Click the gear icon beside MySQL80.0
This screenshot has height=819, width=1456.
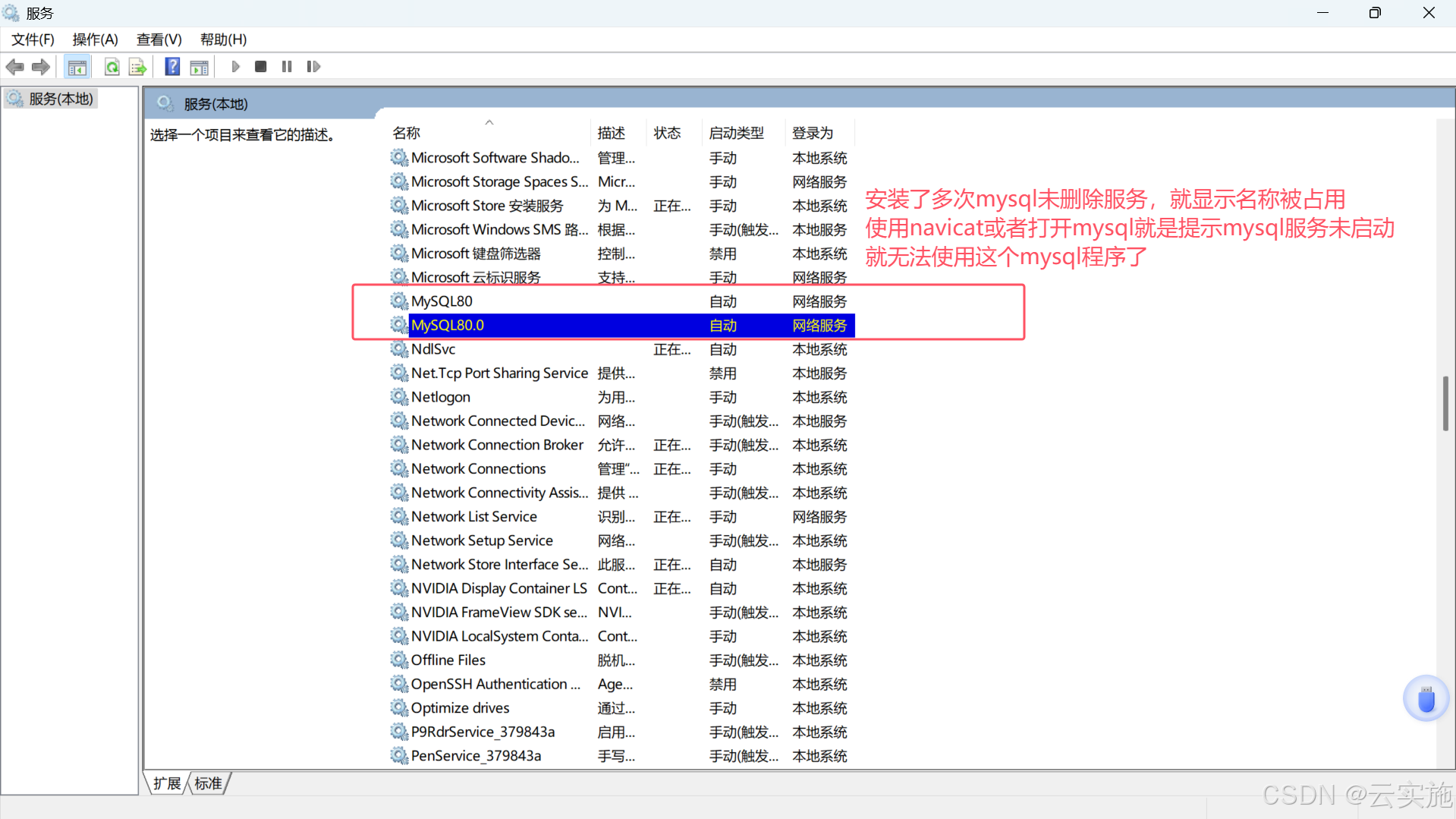pyautogui.click(x=399, y=325)
